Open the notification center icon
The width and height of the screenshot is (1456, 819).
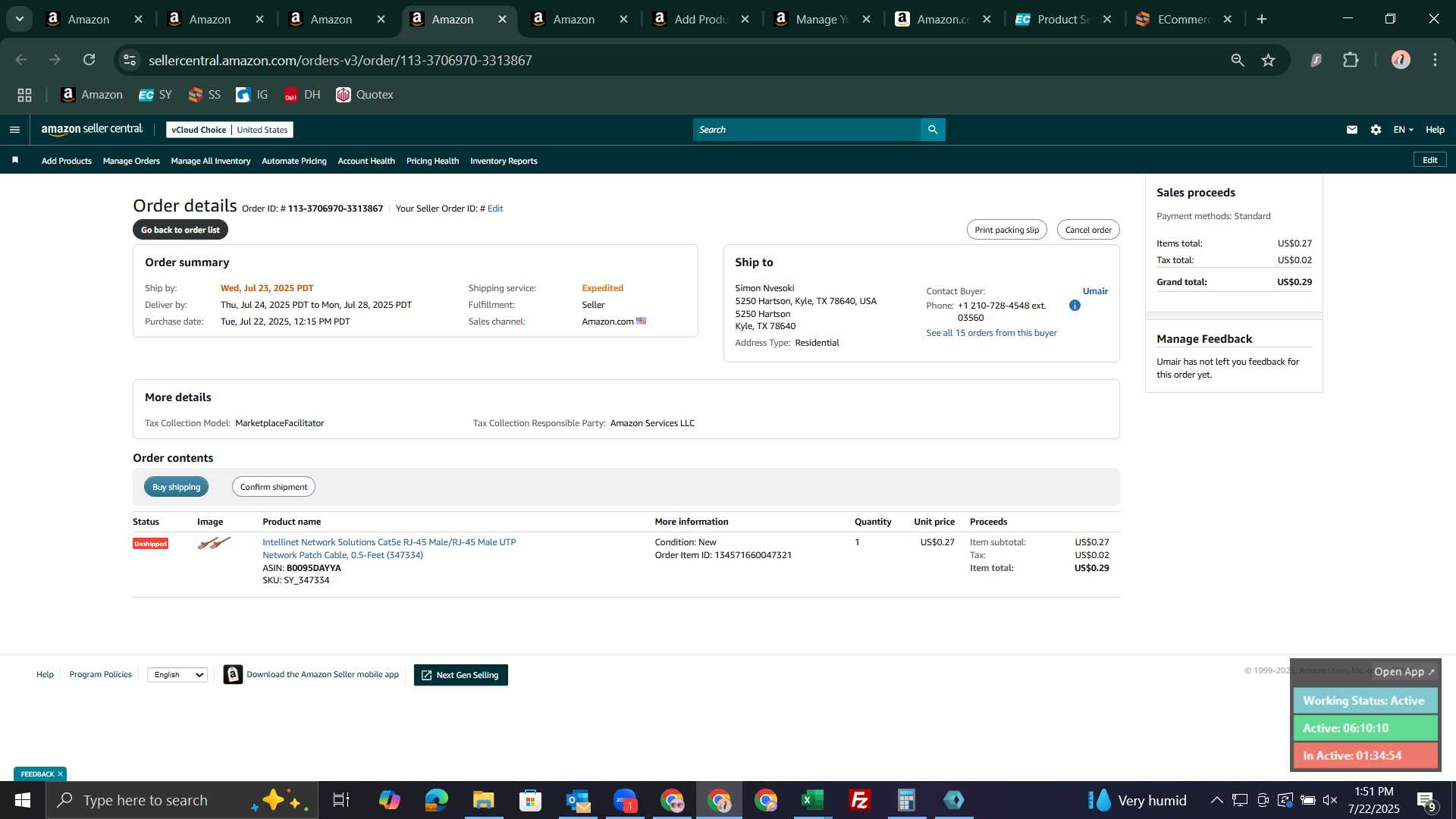1426,800
